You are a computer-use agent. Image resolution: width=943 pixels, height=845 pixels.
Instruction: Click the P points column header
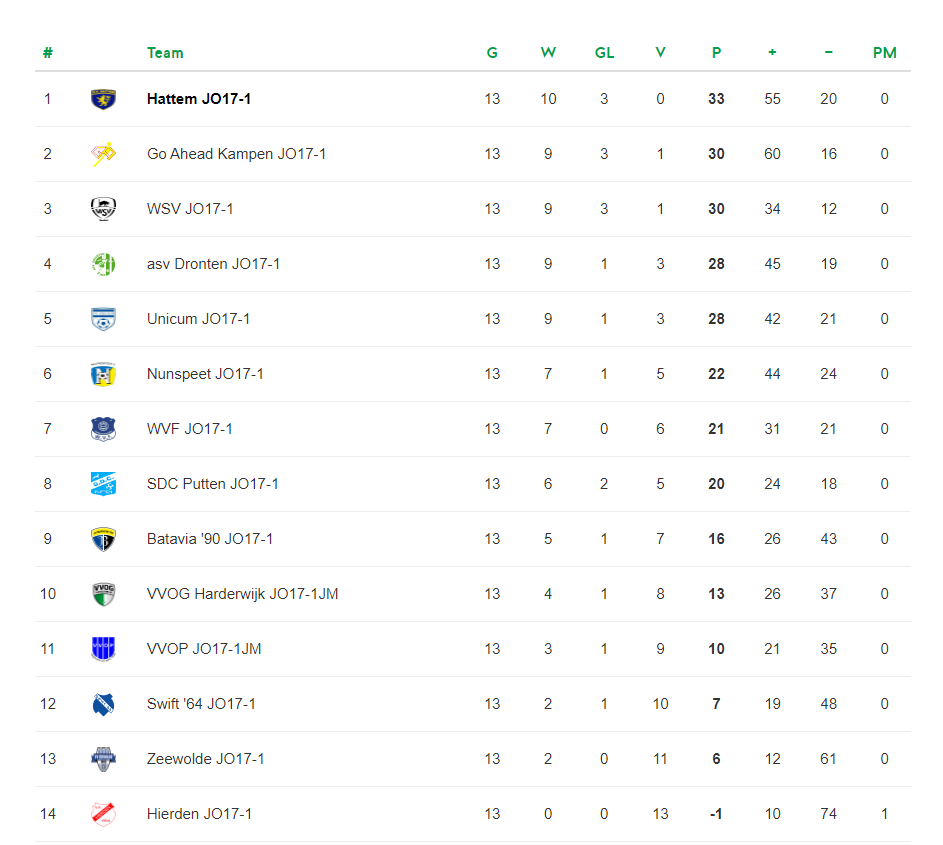tap(716, 53)
